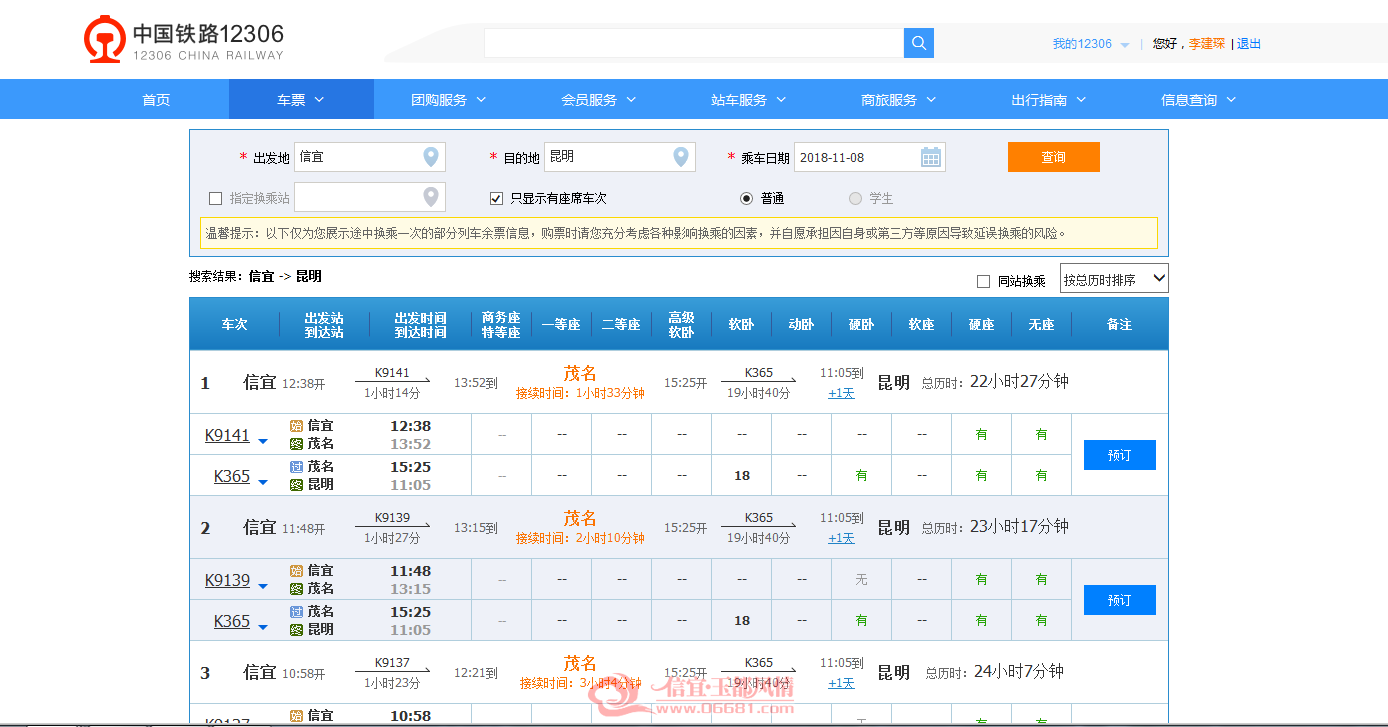Click the top site search input box
Image resolution: width=1388 pixels, height=727 pixels.
694,43
